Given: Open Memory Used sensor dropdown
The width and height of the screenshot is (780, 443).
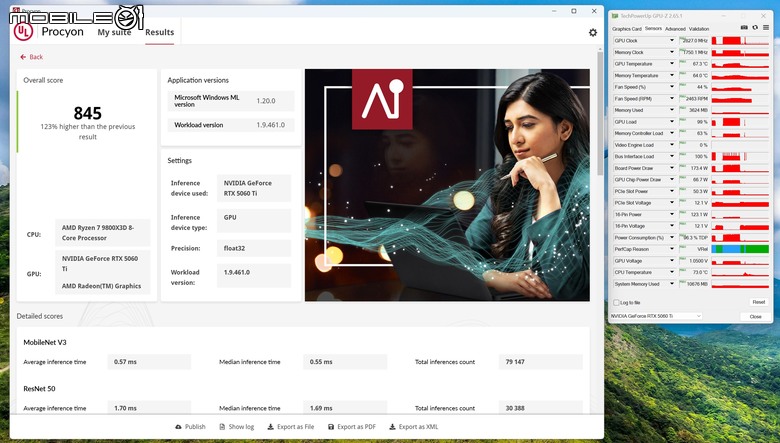Looking at the screenshot, I should 672,110.
